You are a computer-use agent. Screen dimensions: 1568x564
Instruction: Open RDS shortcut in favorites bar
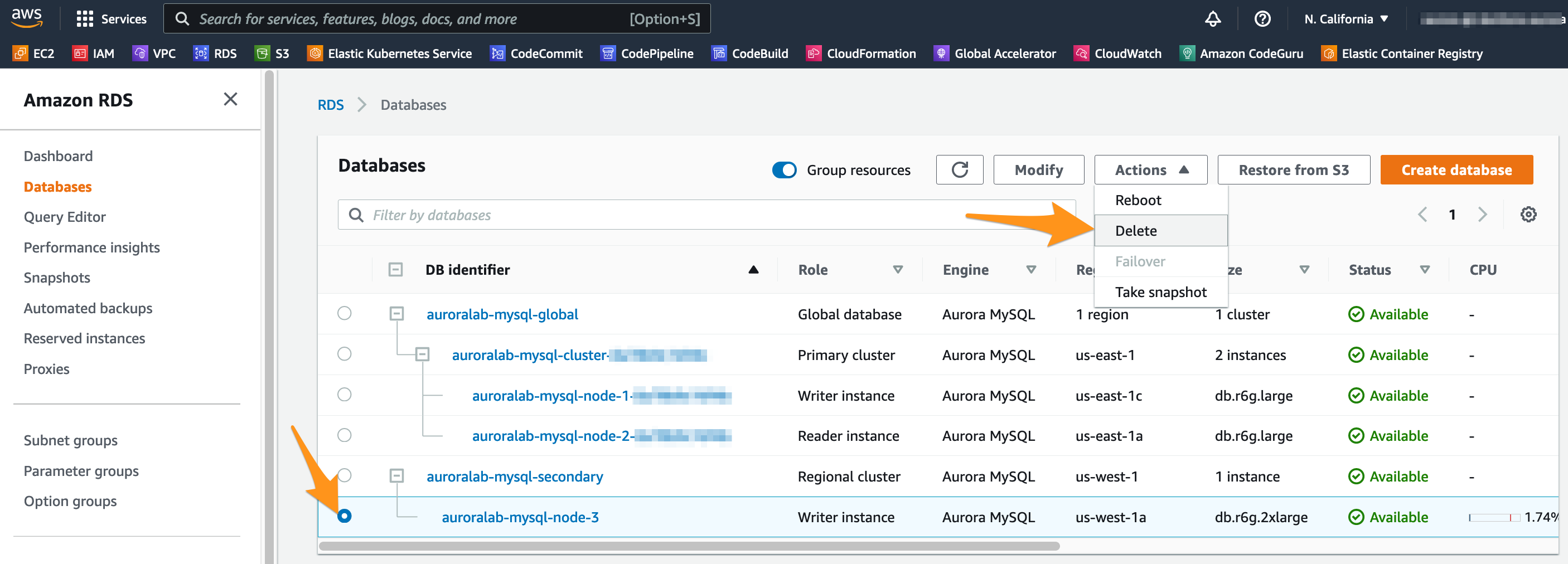tap(215, 54)
